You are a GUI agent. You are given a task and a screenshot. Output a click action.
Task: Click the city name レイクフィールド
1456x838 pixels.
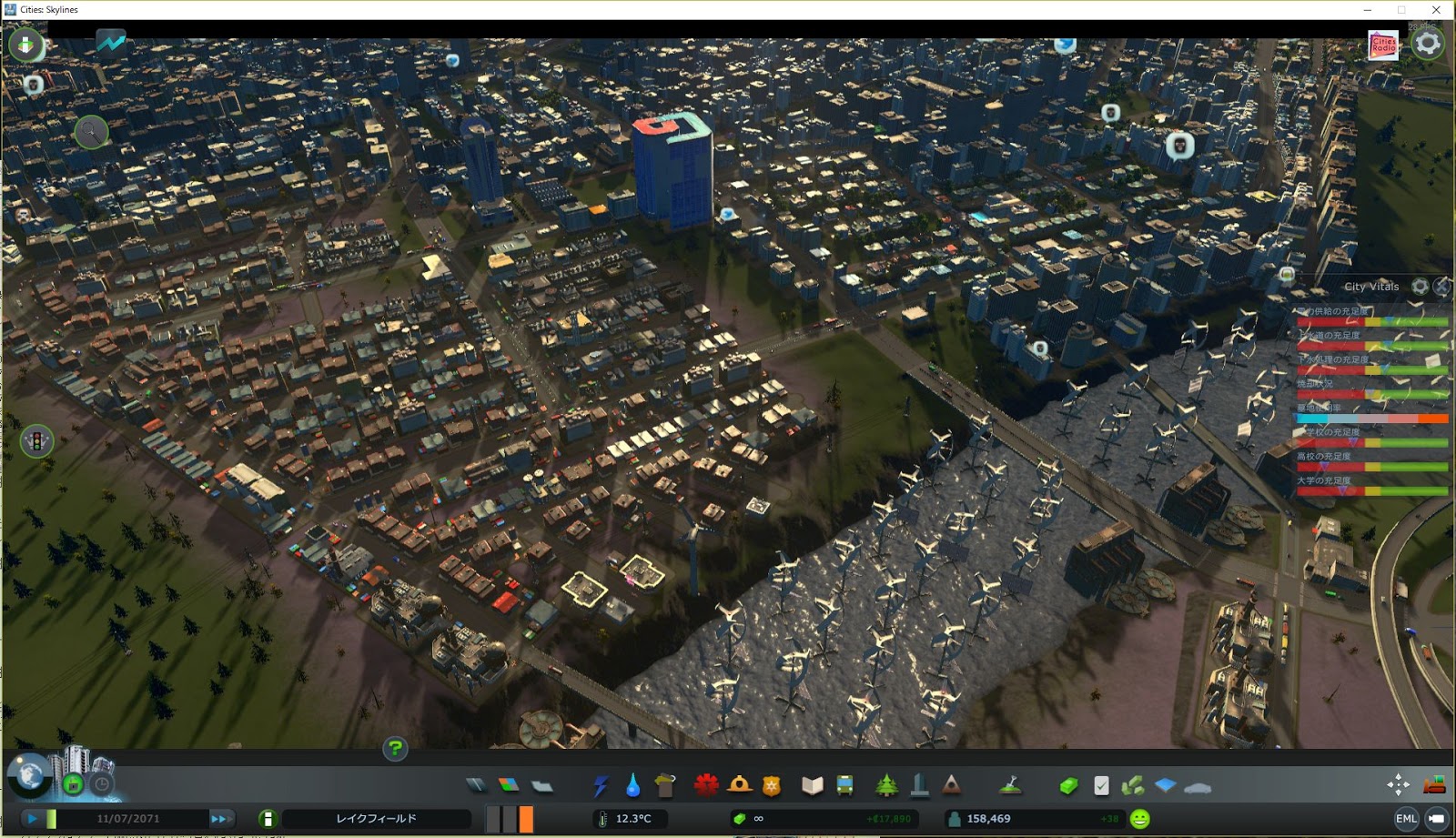pyautogui.click(x=376, y=819)
